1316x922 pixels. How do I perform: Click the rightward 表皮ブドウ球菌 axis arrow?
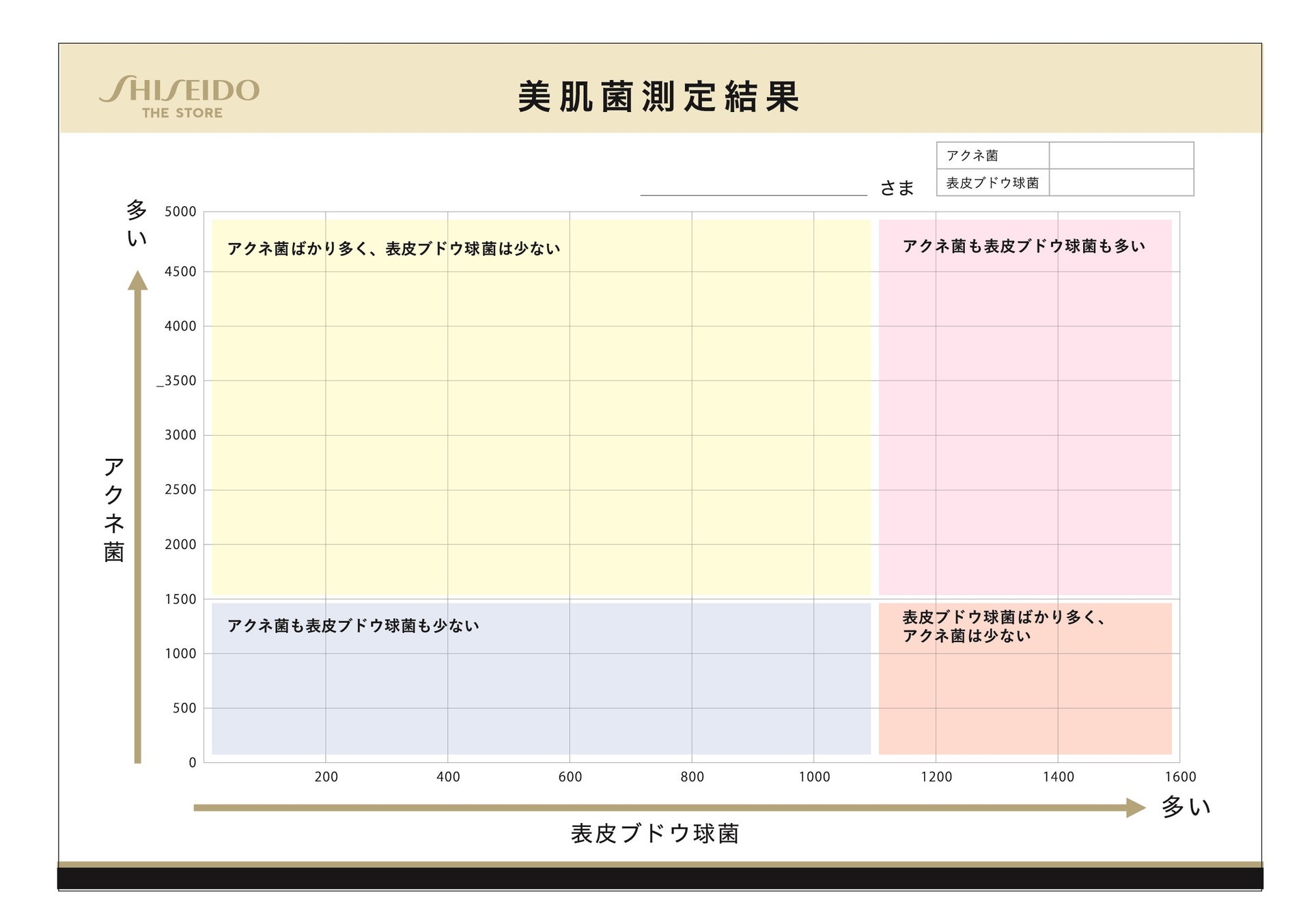668,807
